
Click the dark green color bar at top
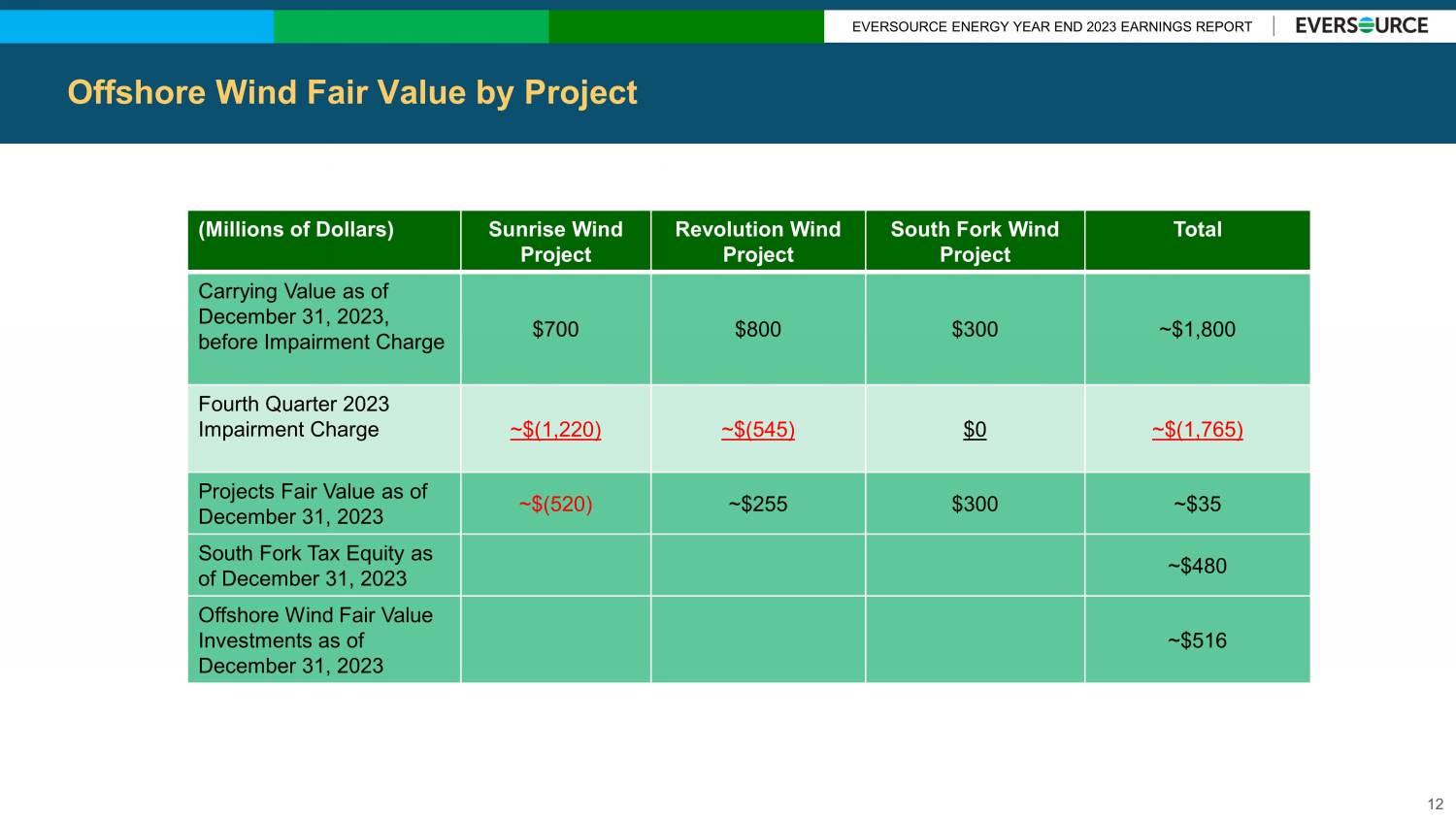coord(685,26)
